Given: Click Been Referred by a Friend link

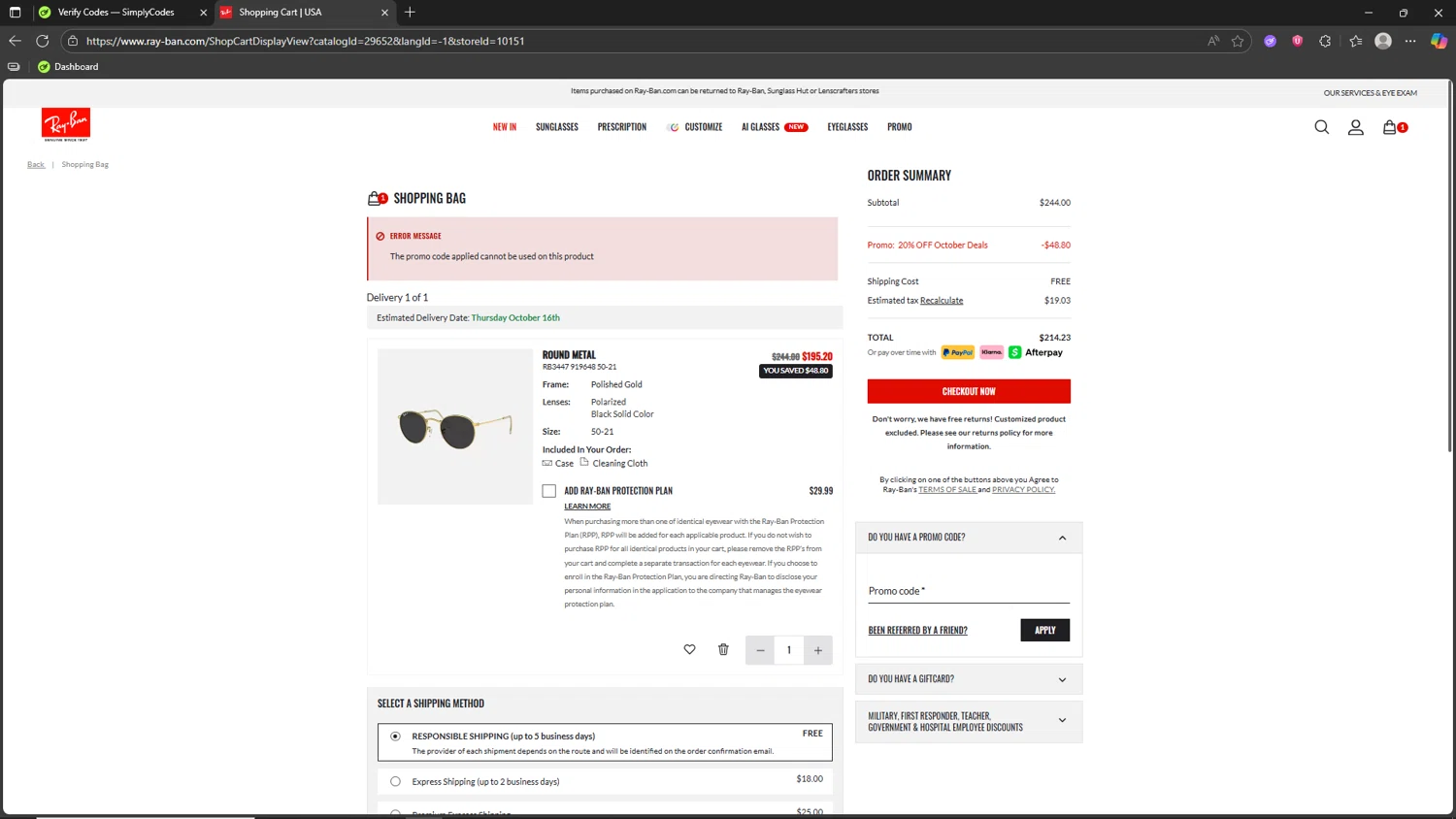Looking at the screenshot, I should pos(917,631).
